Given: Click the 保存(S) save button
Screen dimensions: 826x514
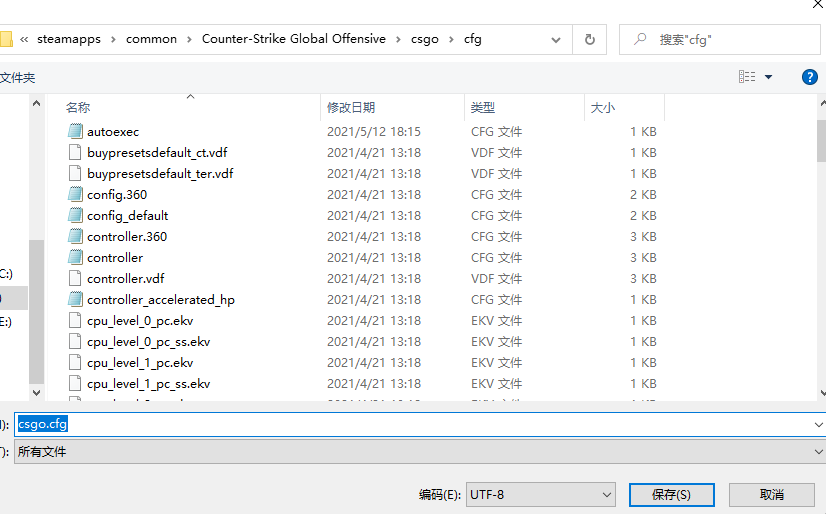Looking at the screenshot, I should pos(672,495).
